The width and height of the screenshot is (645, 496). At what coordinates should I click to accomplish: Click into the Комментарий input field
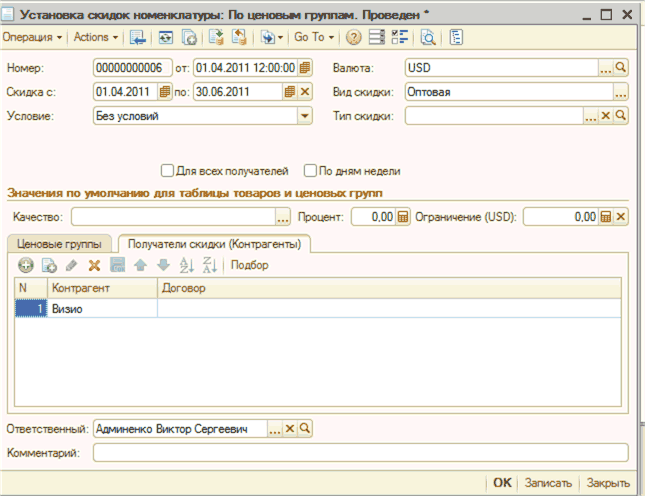(x=360, y=452)
